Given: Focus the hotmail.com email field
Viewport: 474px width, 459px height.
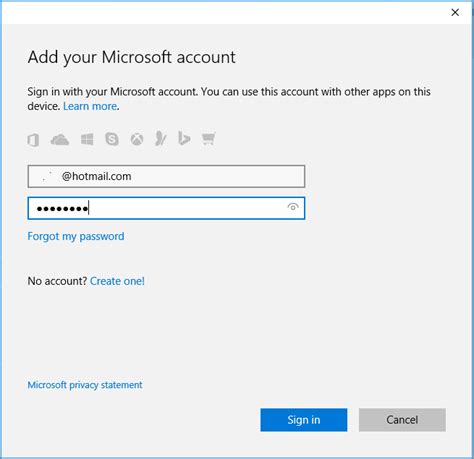Looking at the screenshot, I should click(x=166, y=176).
